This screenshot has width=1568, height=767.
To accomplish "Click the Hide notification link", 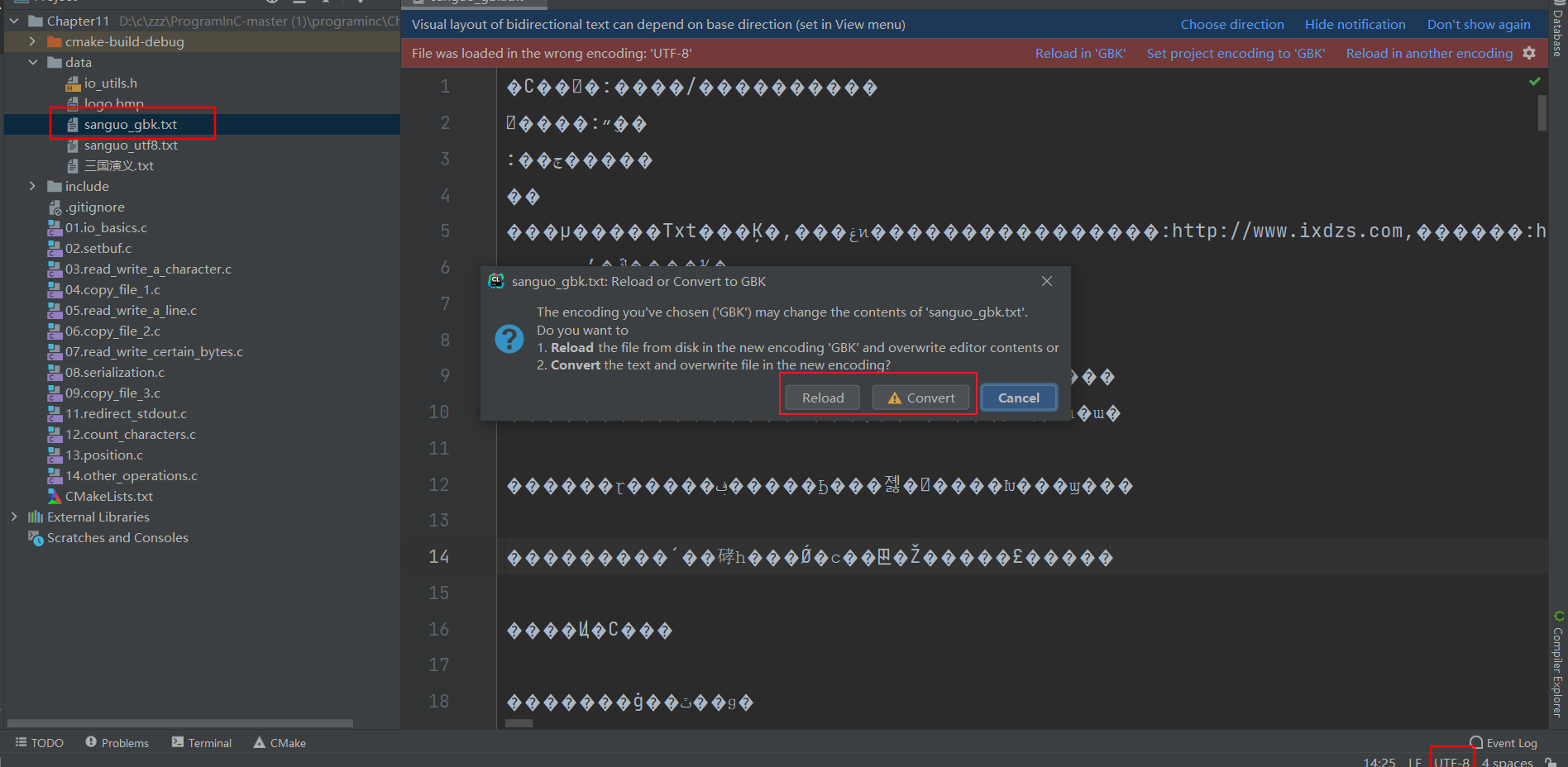I will (1355, 25).
